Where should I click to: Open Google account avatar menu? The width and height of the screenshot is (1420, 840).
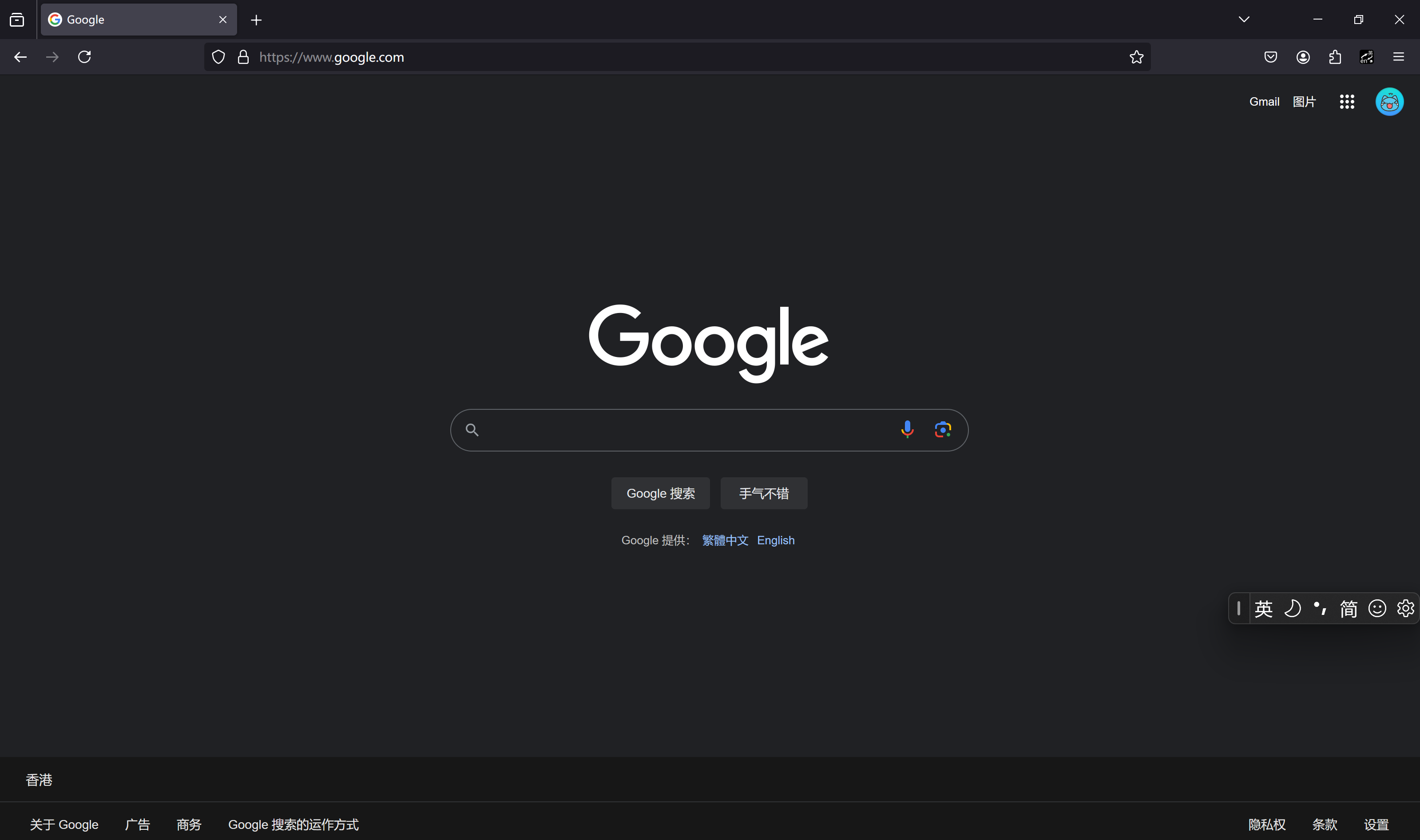point(1389,102)
